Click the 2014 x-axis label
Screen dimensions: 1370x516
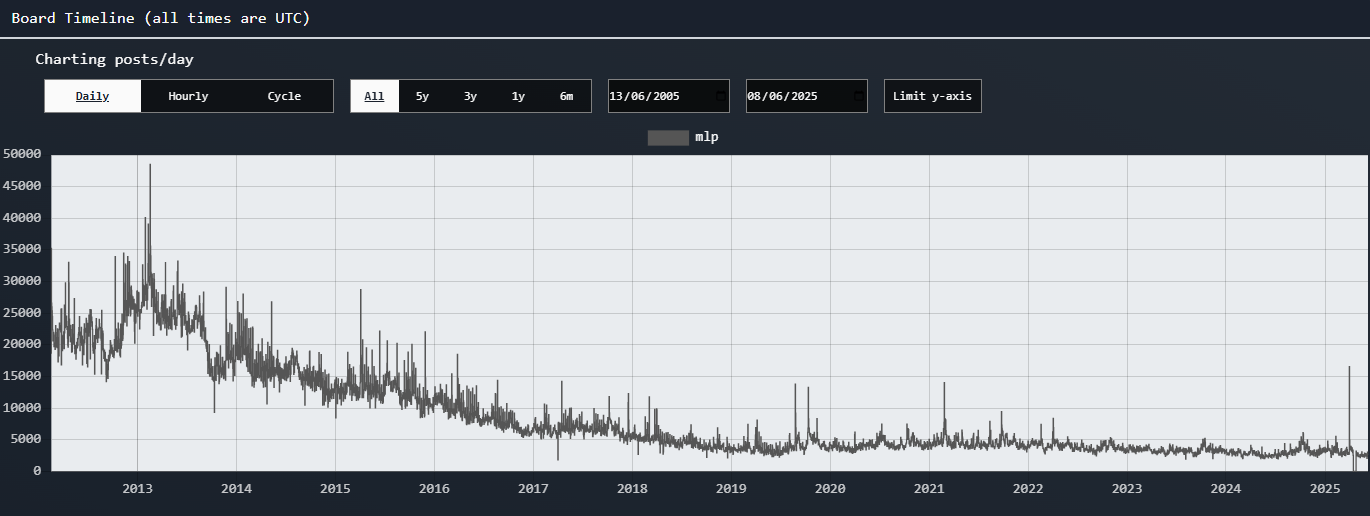click(x=236, y=488)
